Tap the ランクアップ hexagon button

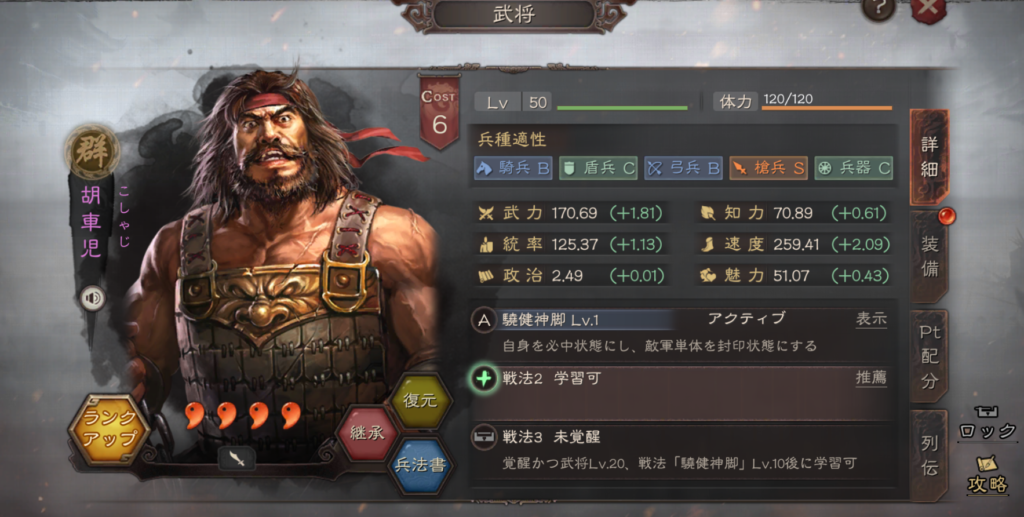click(109, 429)
